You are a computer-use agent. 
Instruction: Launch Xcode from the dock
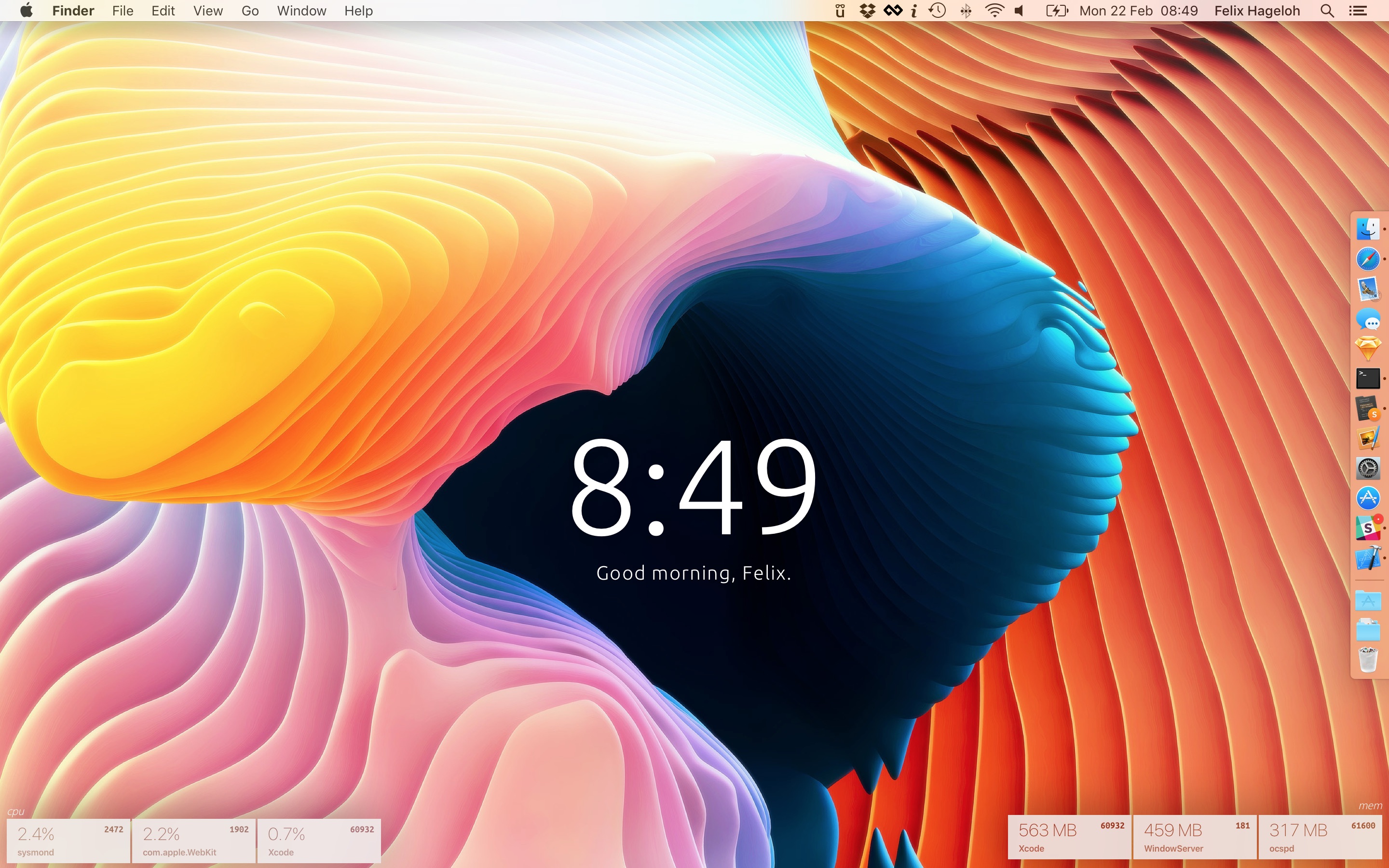[x=1368, y=558]
